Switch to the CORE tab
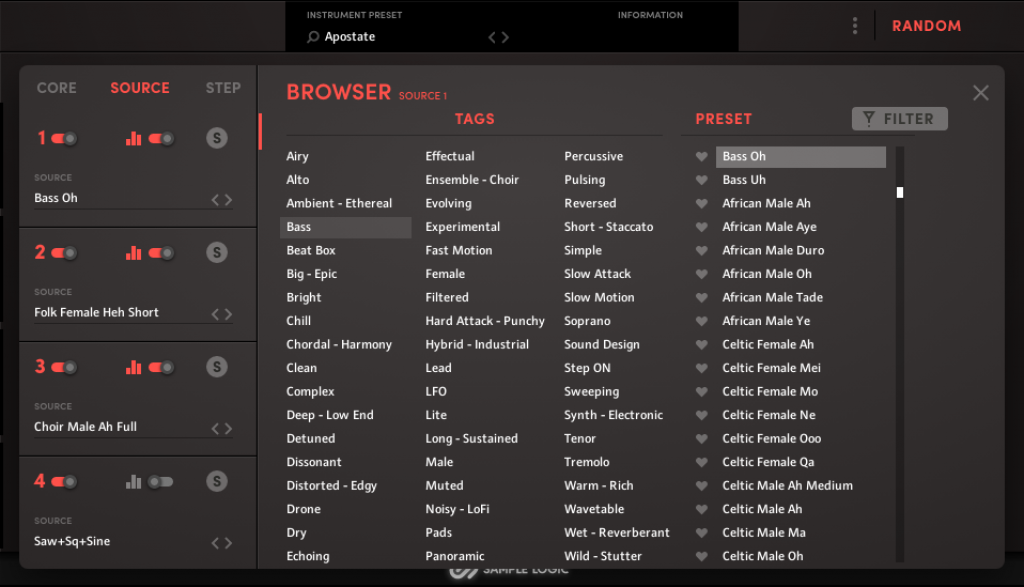The image size is (1024, 587). 57,87
